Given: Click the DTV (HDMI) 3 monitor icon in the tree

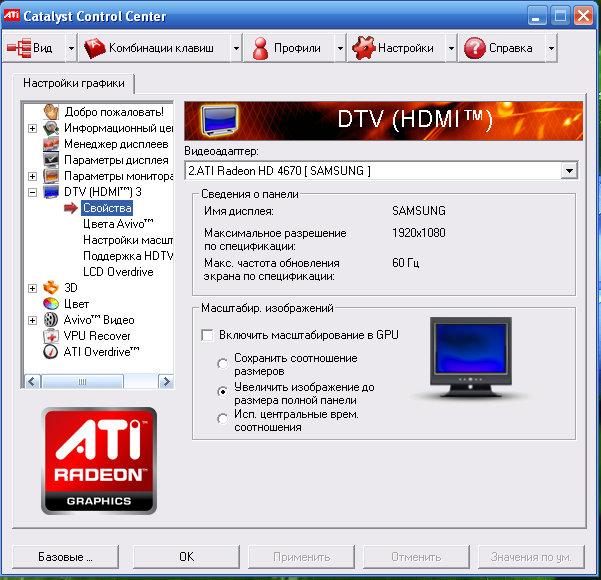Looking at the screenshot, I should tap(51, 192).
